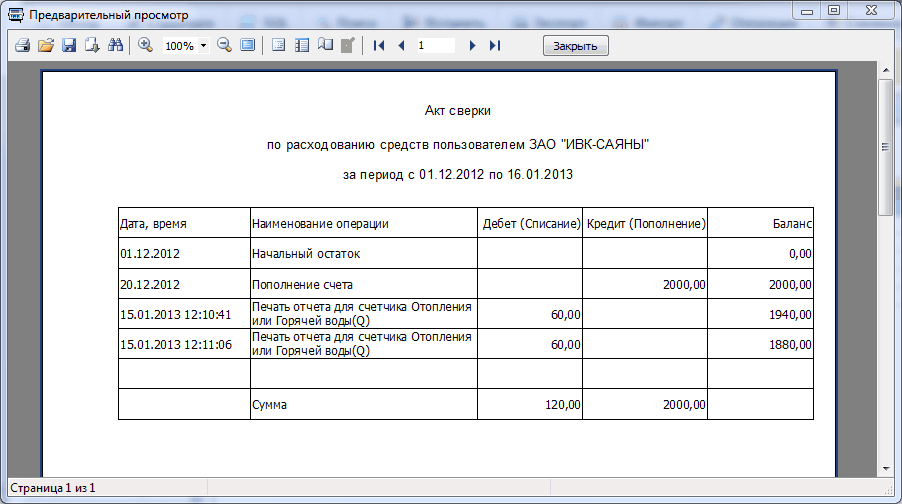902x504 pixels.
Task: Go to the first page
Action: tap(379, 45)
